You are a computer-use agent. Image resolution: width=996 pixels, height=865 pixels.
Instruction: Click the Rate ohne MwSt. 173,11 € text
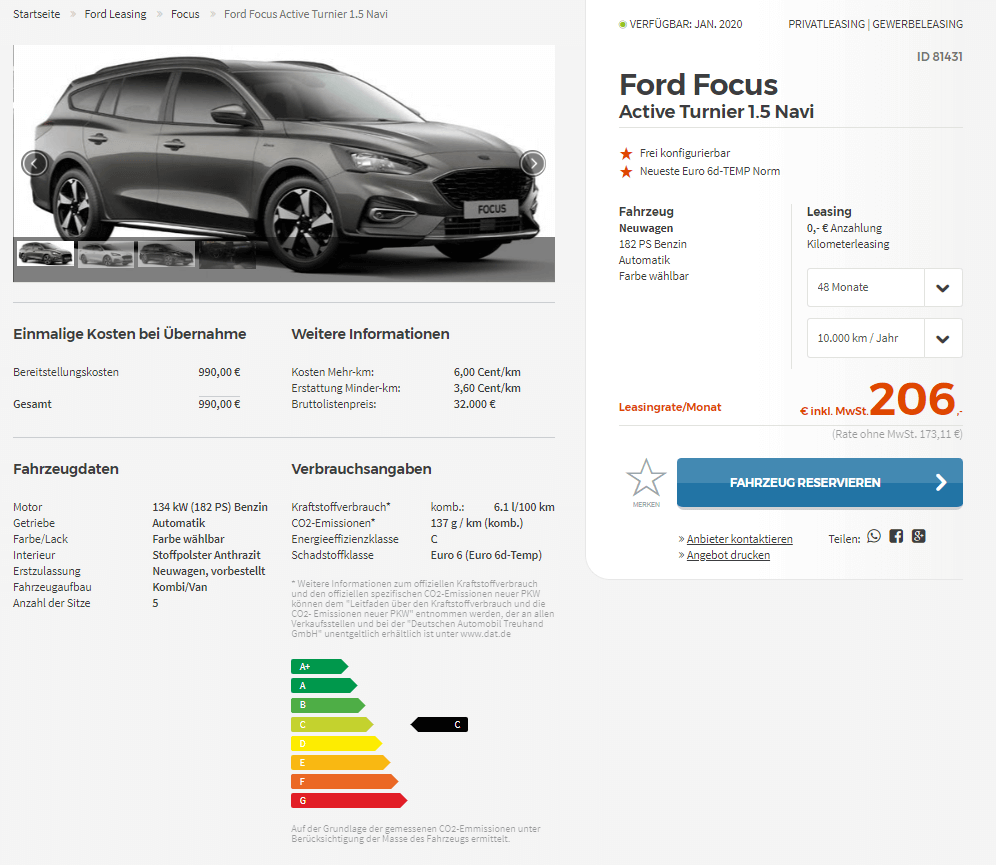[x=897, y=434]
